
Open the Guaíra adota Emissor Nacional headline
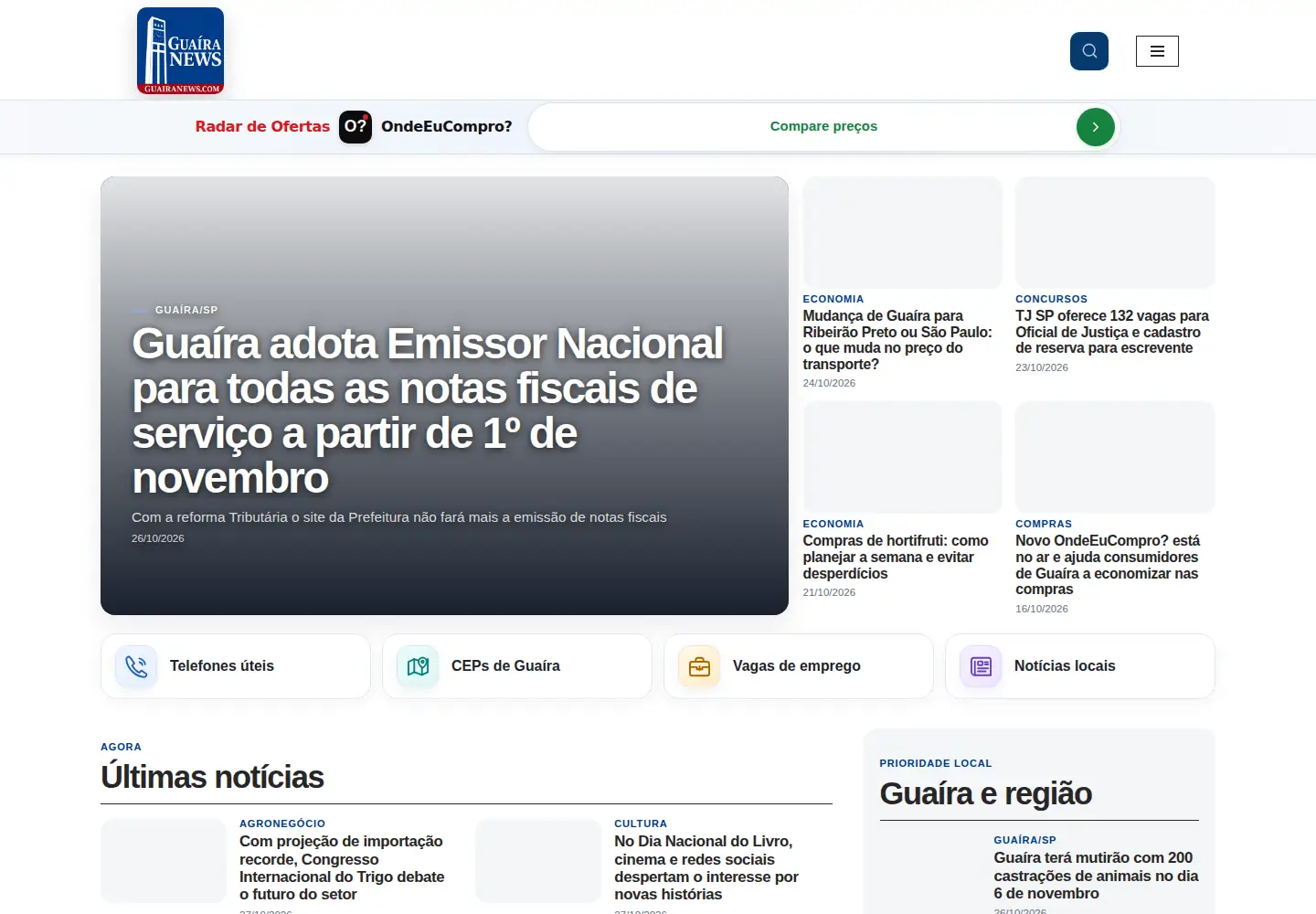pyautogui.click(x=428, y=410)
